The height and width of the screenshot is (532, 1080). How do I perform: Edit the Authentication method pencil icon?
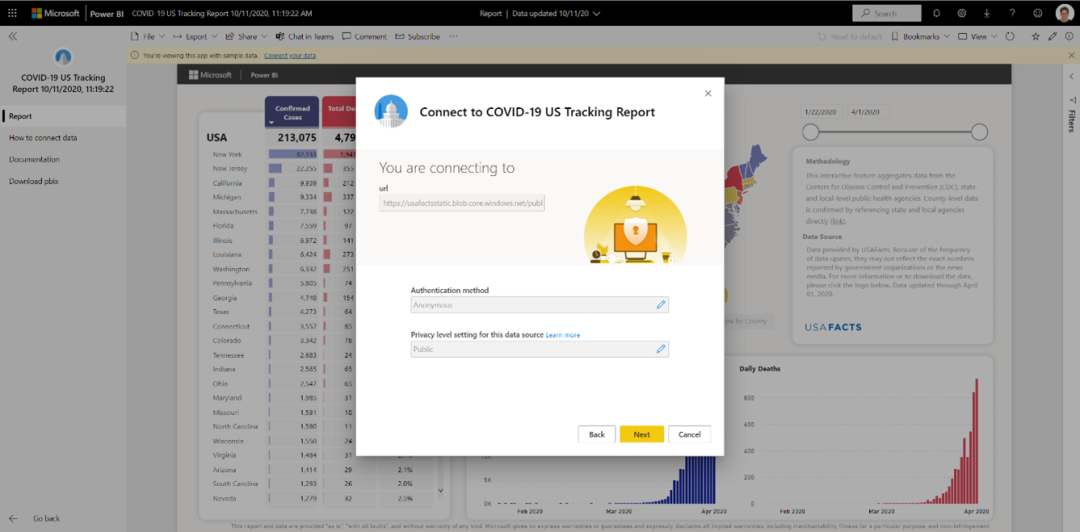[x=661, y=304]
